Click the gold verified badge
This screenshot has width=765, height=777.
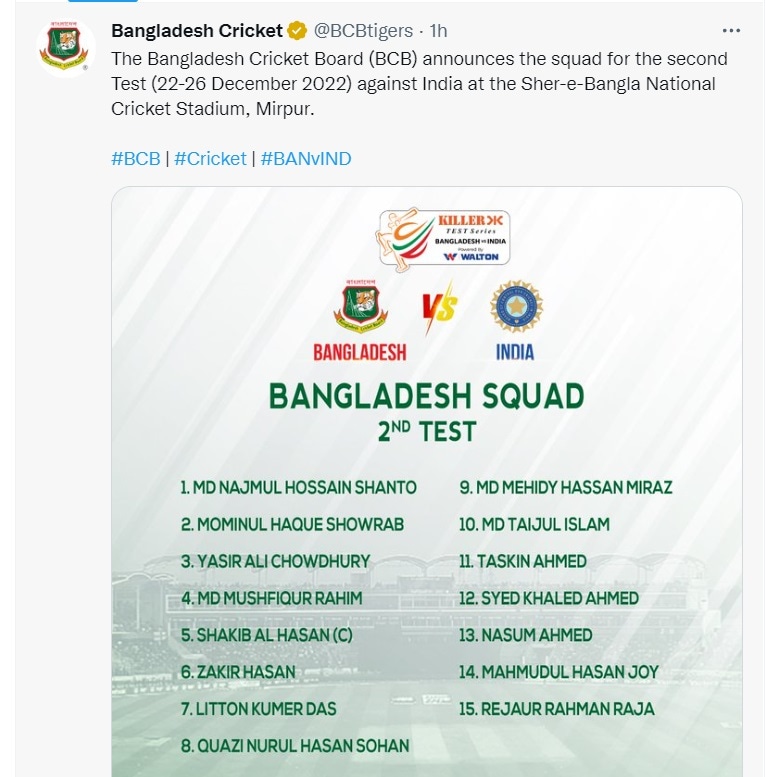coord(297,31)
